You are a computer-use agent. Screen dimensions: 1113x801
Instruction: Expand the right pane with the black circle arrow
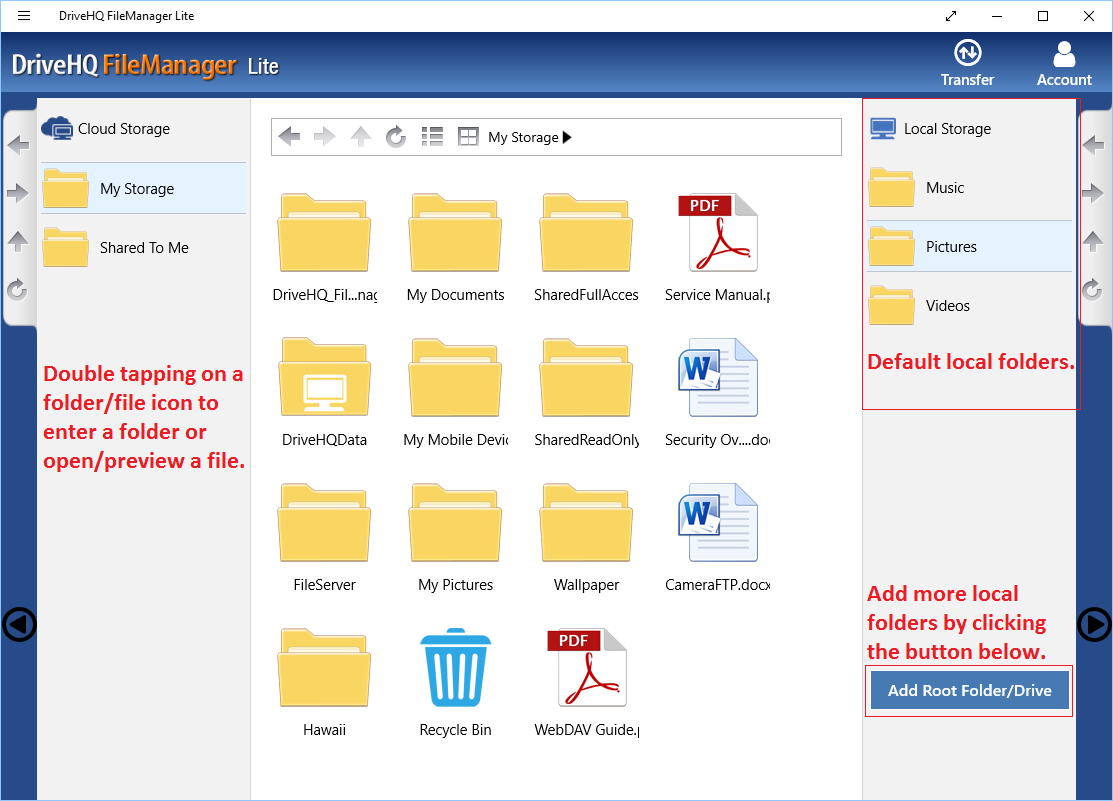pos(1093,625)
